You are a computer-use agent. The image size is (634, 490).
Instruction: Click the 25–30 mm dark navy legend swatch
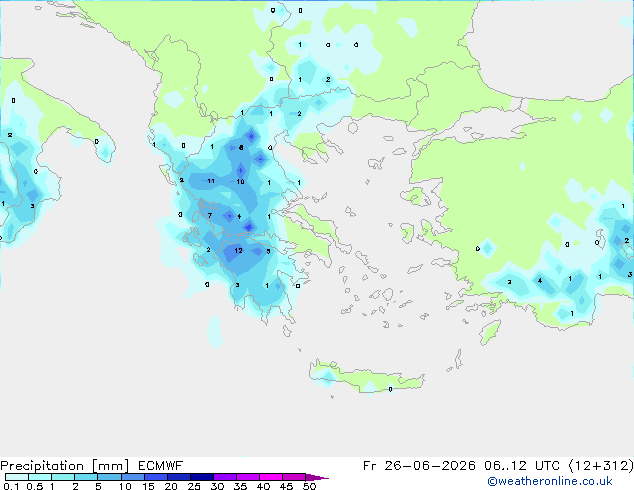pos(202,477)
